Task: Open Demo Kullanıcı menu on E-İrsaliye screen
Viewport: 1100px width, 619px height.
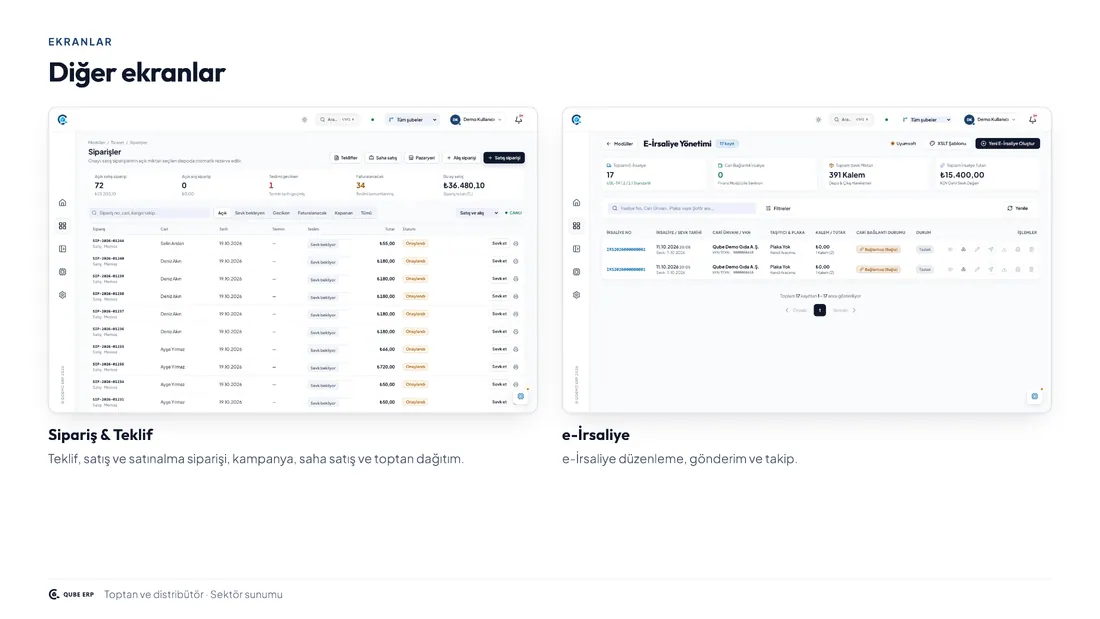Action: [x=990, y=120]
